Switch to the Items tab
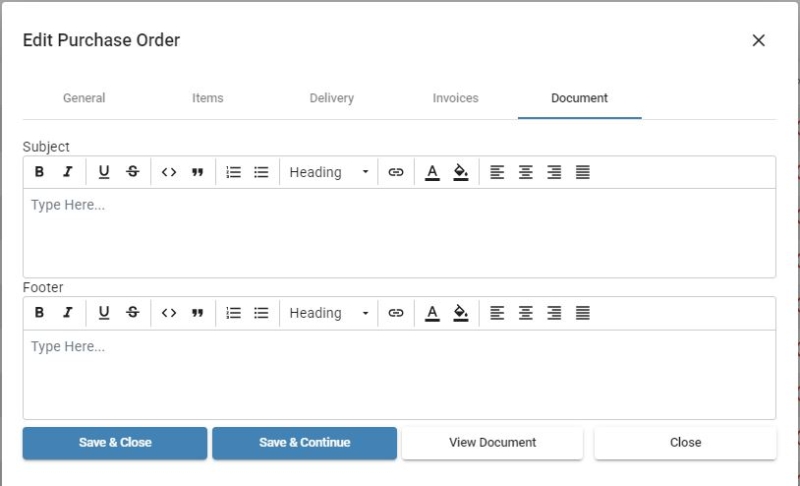This screenshot has width=800, height=486. click(x=208, y=98)
